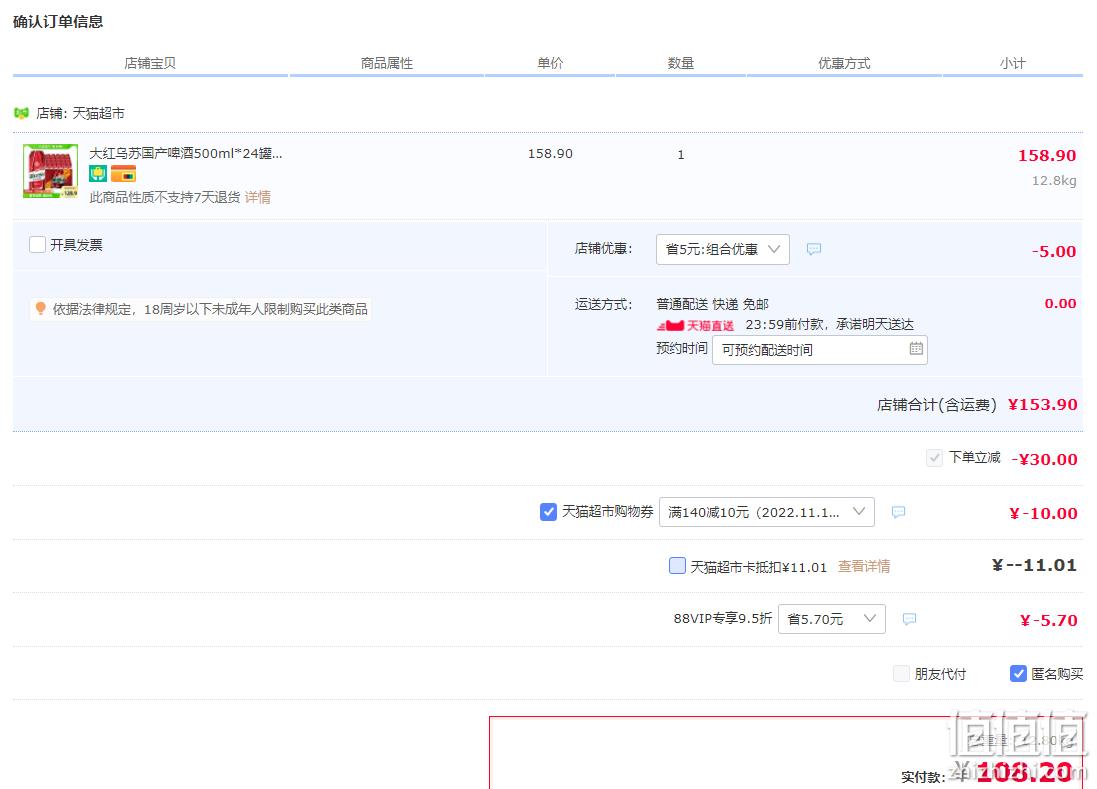The image size is (1097, 789).
Task: Click the 此商品性质不支持7天退货 notice text
Action: pyautogui.click(x=165, y=197)
